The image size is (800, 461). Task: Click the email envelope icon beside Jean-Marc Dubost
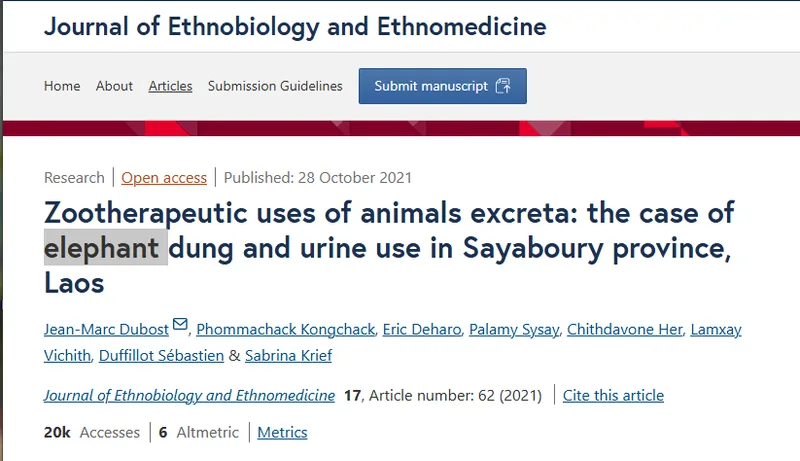tap(180, 324)
